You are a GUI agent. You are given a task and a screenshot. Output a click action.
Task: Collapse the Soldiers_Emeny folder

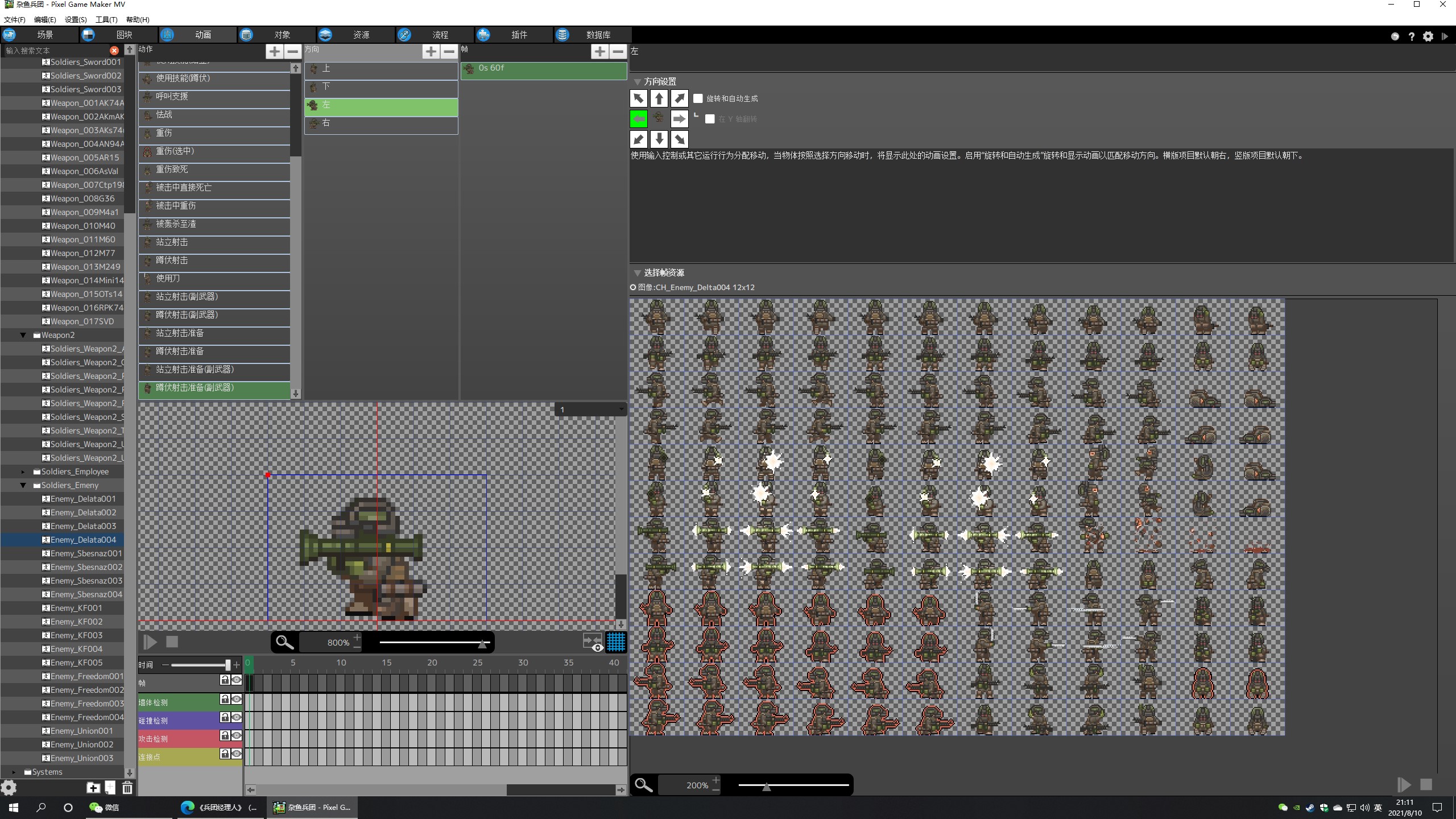(23, 485)
